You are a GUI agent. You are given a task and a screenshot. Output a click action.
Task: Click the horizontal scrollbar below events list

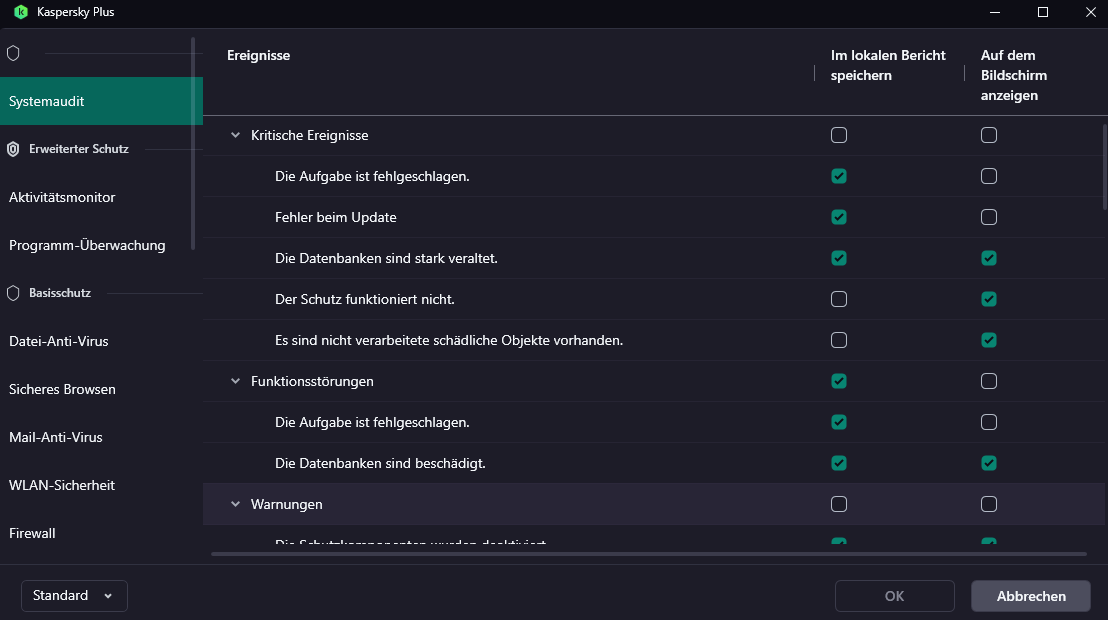tap(648, 553)
